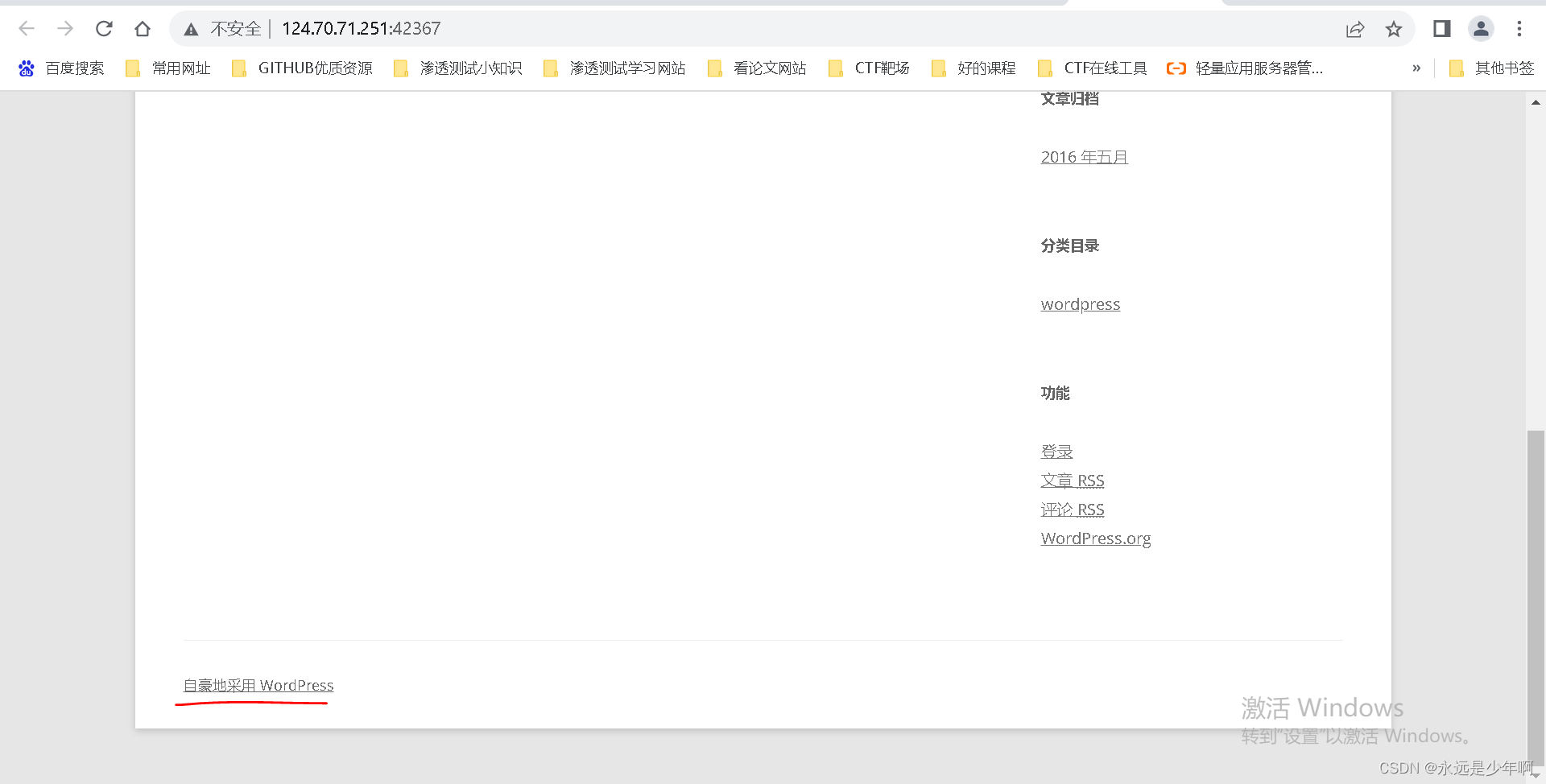The height and width of the screenshot is (784, 1546).
Task: Open the 评论 RSS feed link
Action: point(1072,510)
